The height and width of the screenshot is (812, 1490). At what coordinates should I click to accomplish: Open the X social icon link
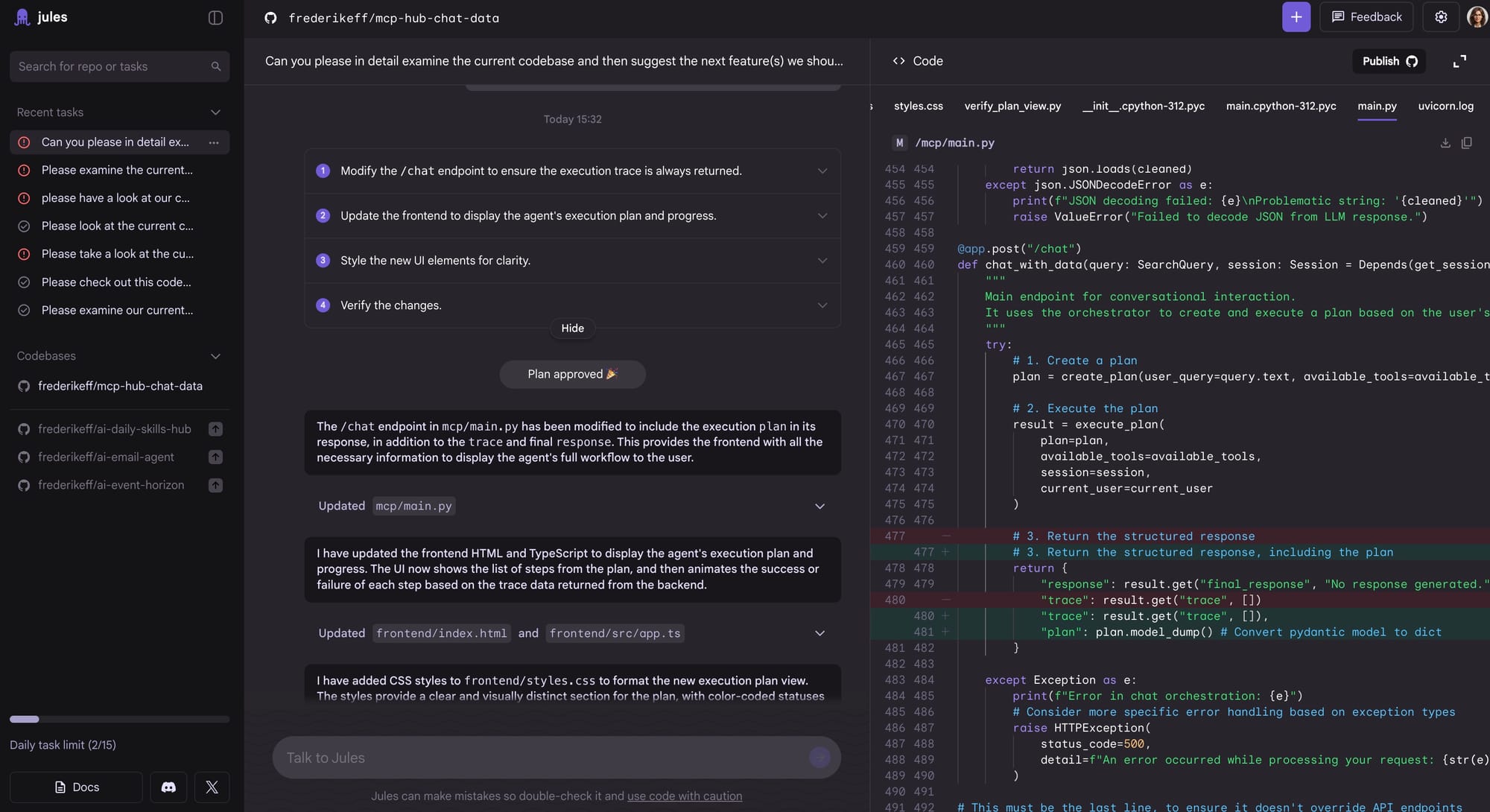(212, 787)
